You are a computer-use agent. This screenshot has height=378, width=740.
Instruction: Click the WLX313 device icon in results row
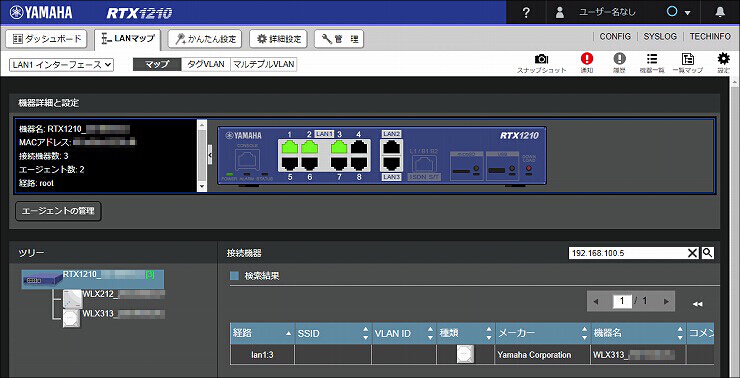tap(465, 354)
